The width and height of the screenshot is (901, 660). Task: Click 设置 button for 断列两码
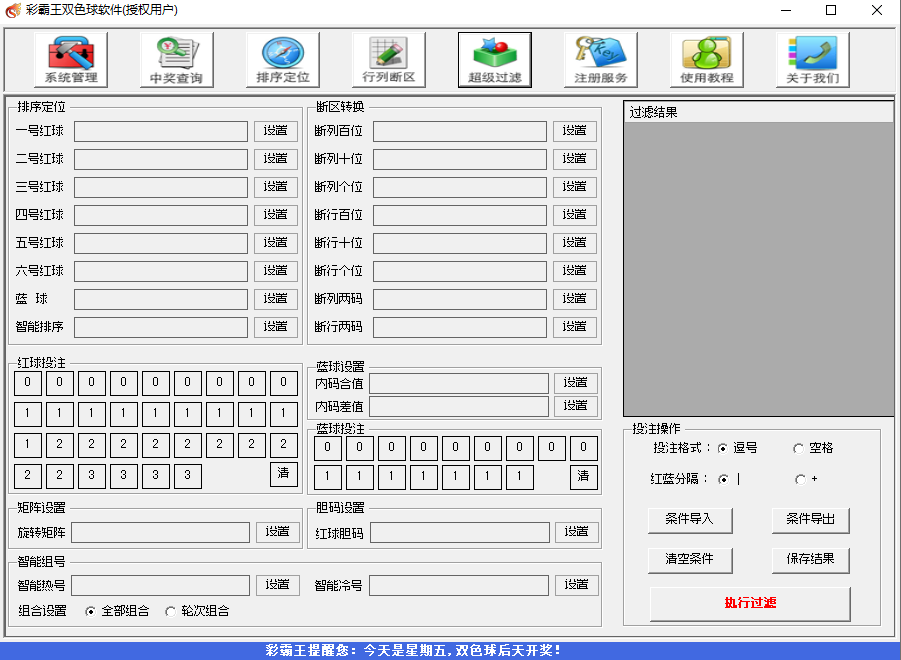pyautogui.click(x=575, y=299)
